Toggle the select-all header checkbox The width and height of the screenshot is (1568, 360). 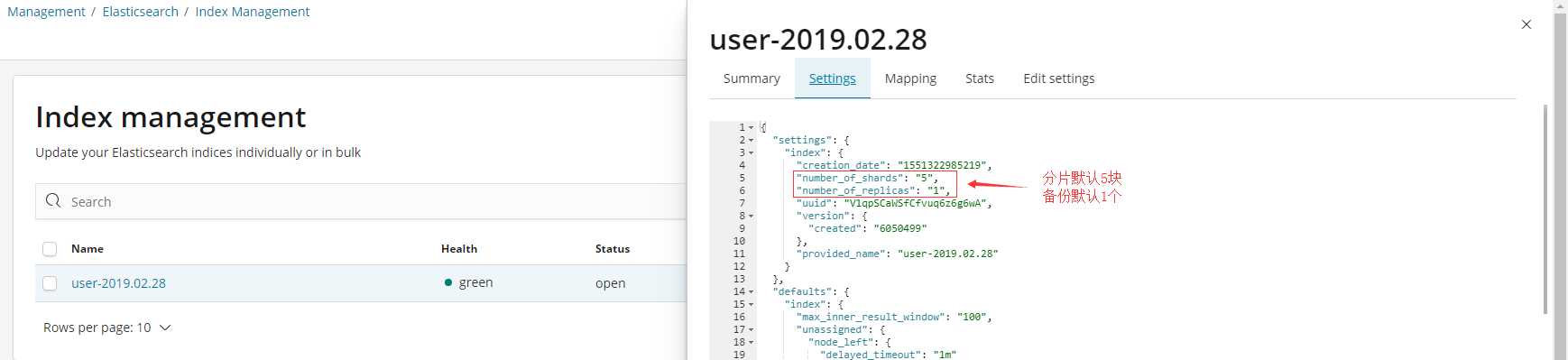50,249
